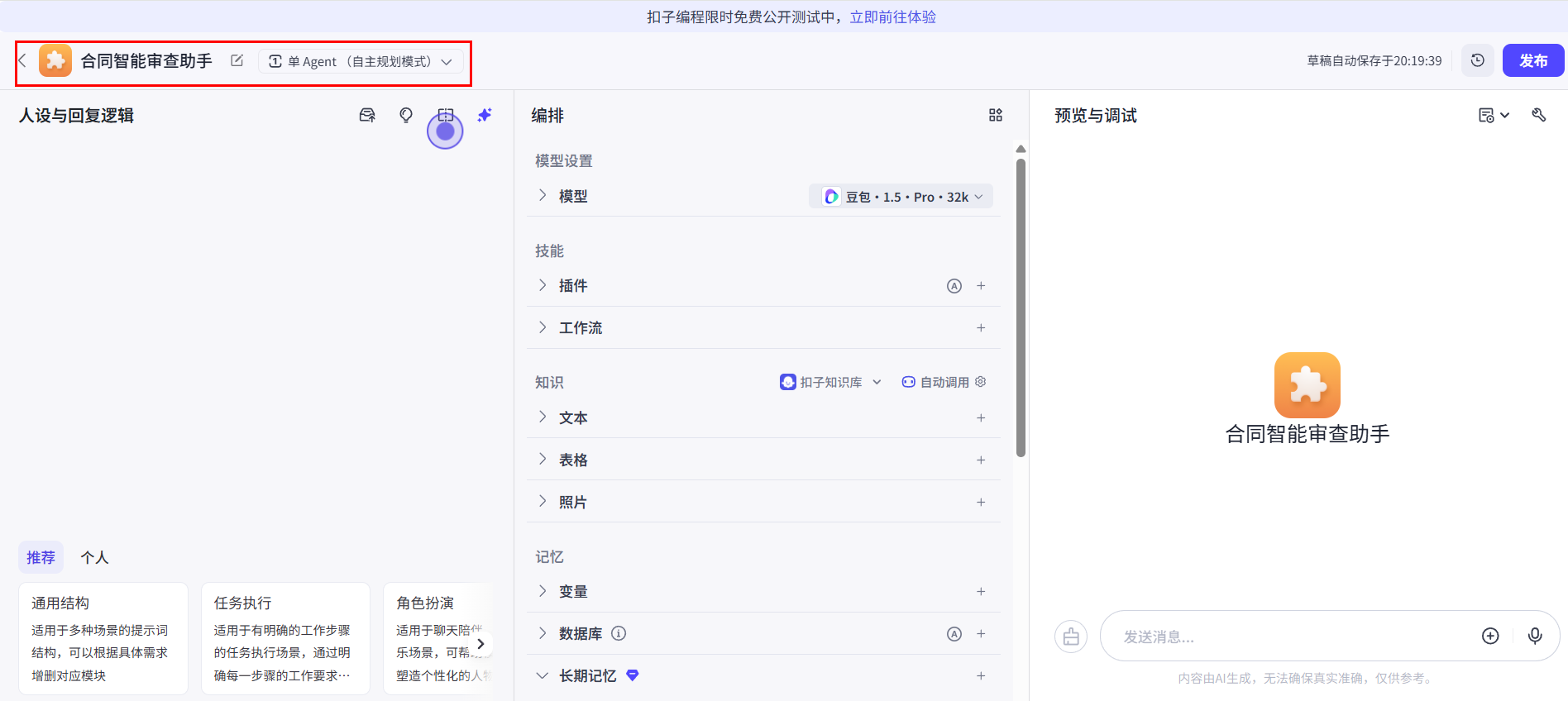This screenshot has height=701, width=1568.
Task: Show next prompt templates with the arrow button
Action: [x=480, y=644]
